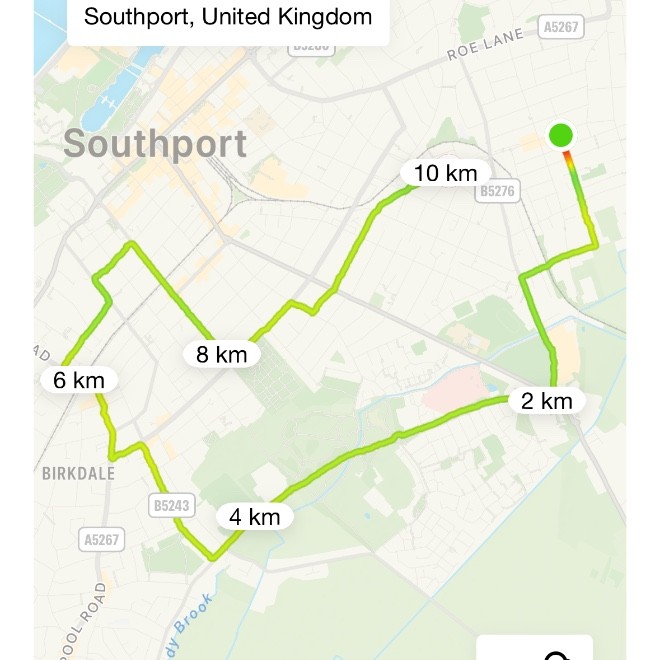This screenshot has width=660, height=660.
Task: Select the 6 km route marker
Action: pyautogui.click(x=79, y=380)
